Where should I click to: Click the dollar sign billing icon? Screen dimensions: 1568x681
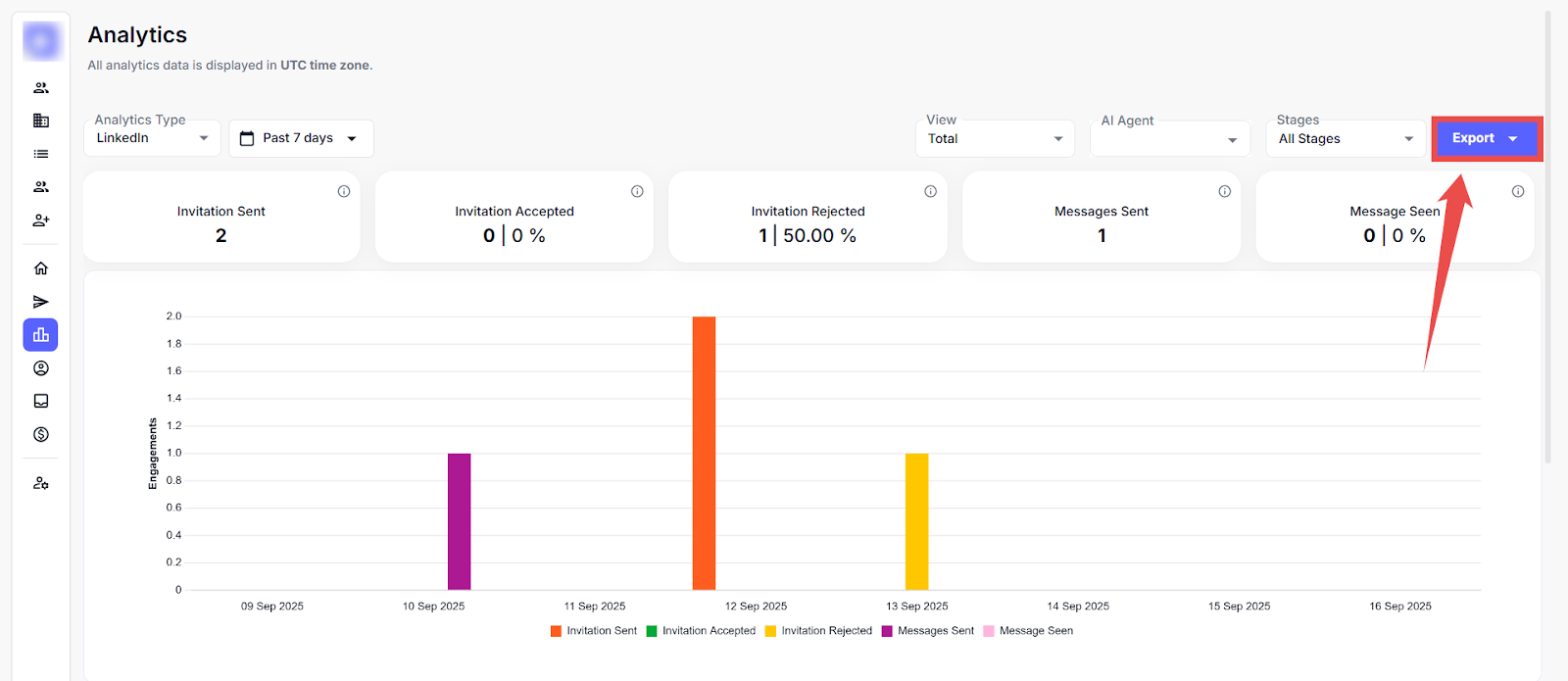[41, 434]
